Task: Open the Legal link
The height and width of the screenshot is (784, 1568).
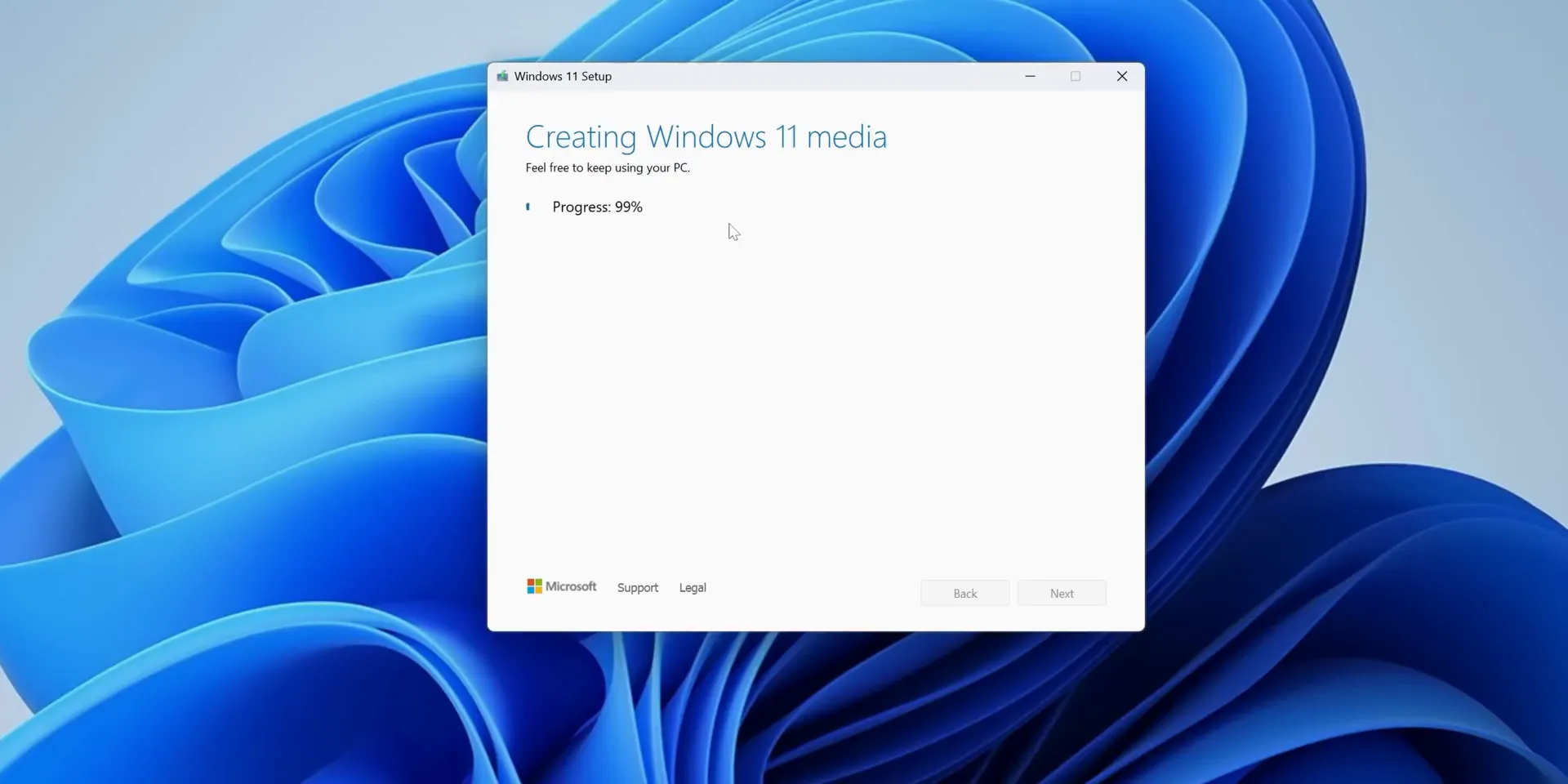Action: pyautogui.click(x=693, y=588)
